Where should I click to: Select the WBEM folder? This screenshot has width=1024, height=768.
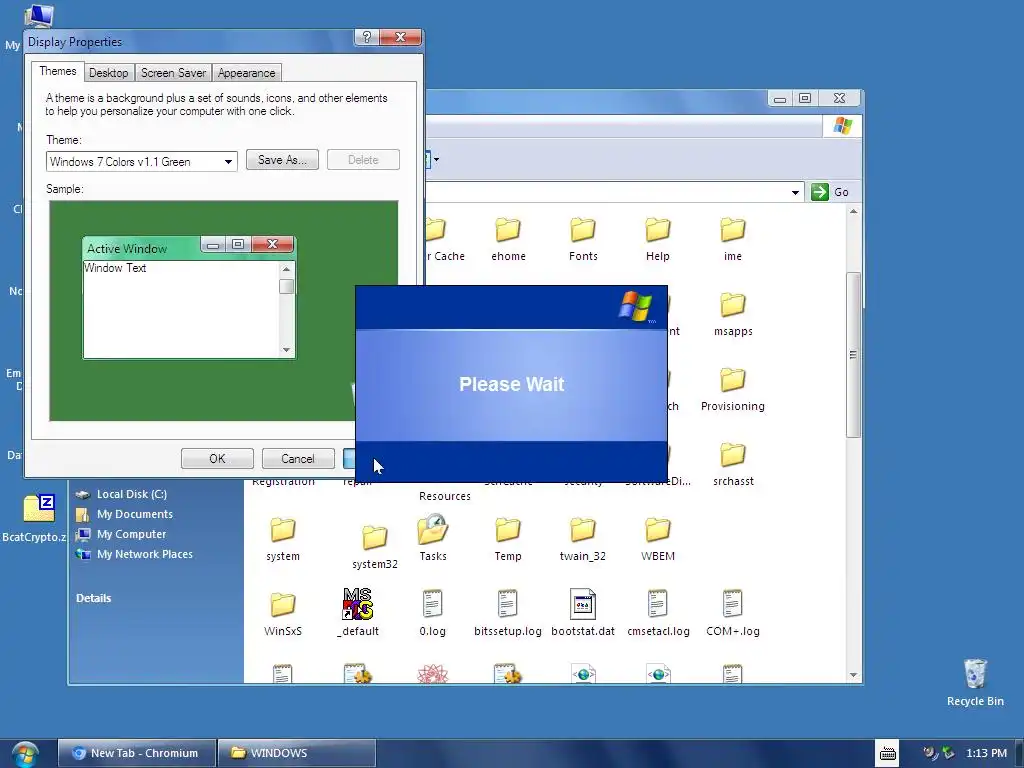click(x=658, y=539)
